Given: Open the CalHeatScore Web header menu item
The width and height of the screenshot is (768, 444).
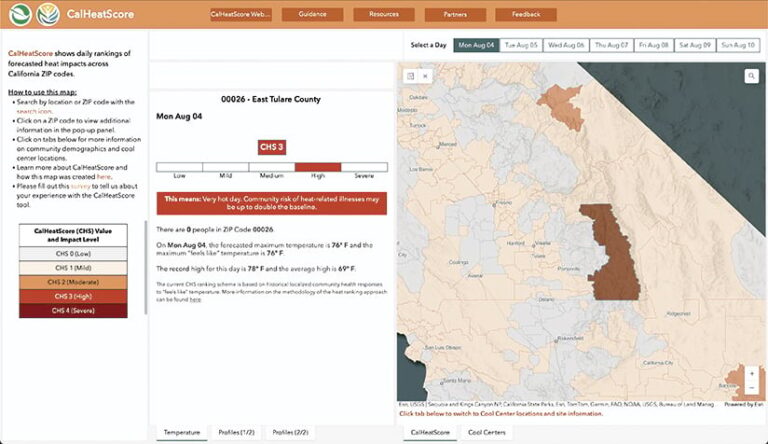Looking at the screenshot, I should 240,14.
